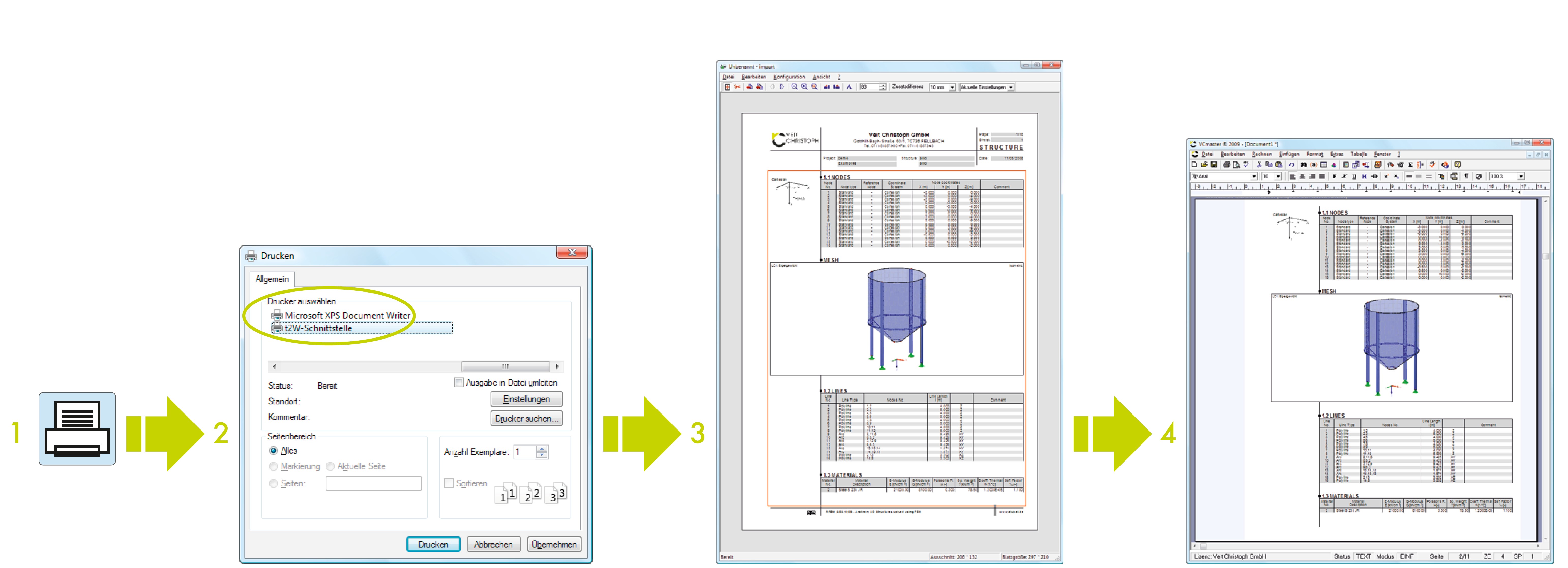Click the Sigma sum icon in VCmaster toolbar
This screenshot has height=568, width=1568.
tap(1410, 165)
